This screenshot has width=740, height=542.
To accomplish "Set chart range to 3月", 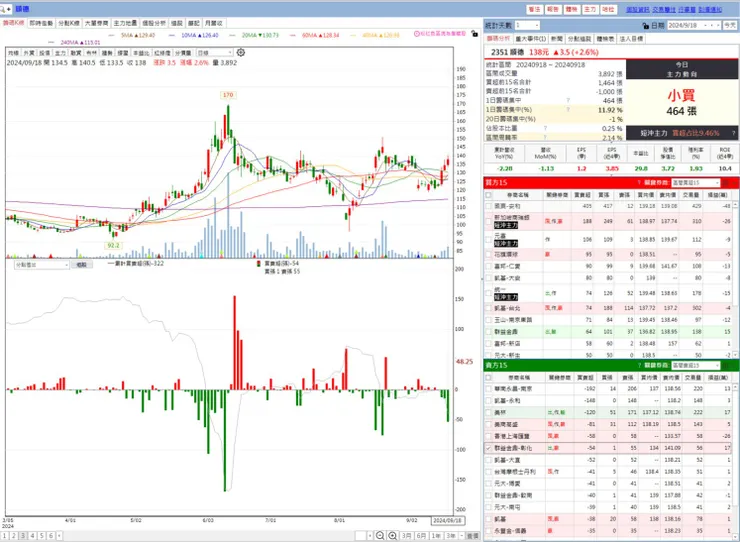I will point(406,535).
